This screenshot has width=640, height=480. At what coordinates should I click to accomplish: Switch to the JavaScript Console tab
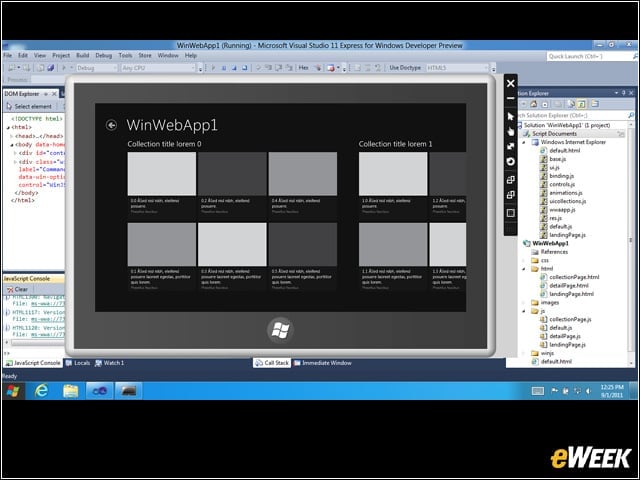[33, 363]
